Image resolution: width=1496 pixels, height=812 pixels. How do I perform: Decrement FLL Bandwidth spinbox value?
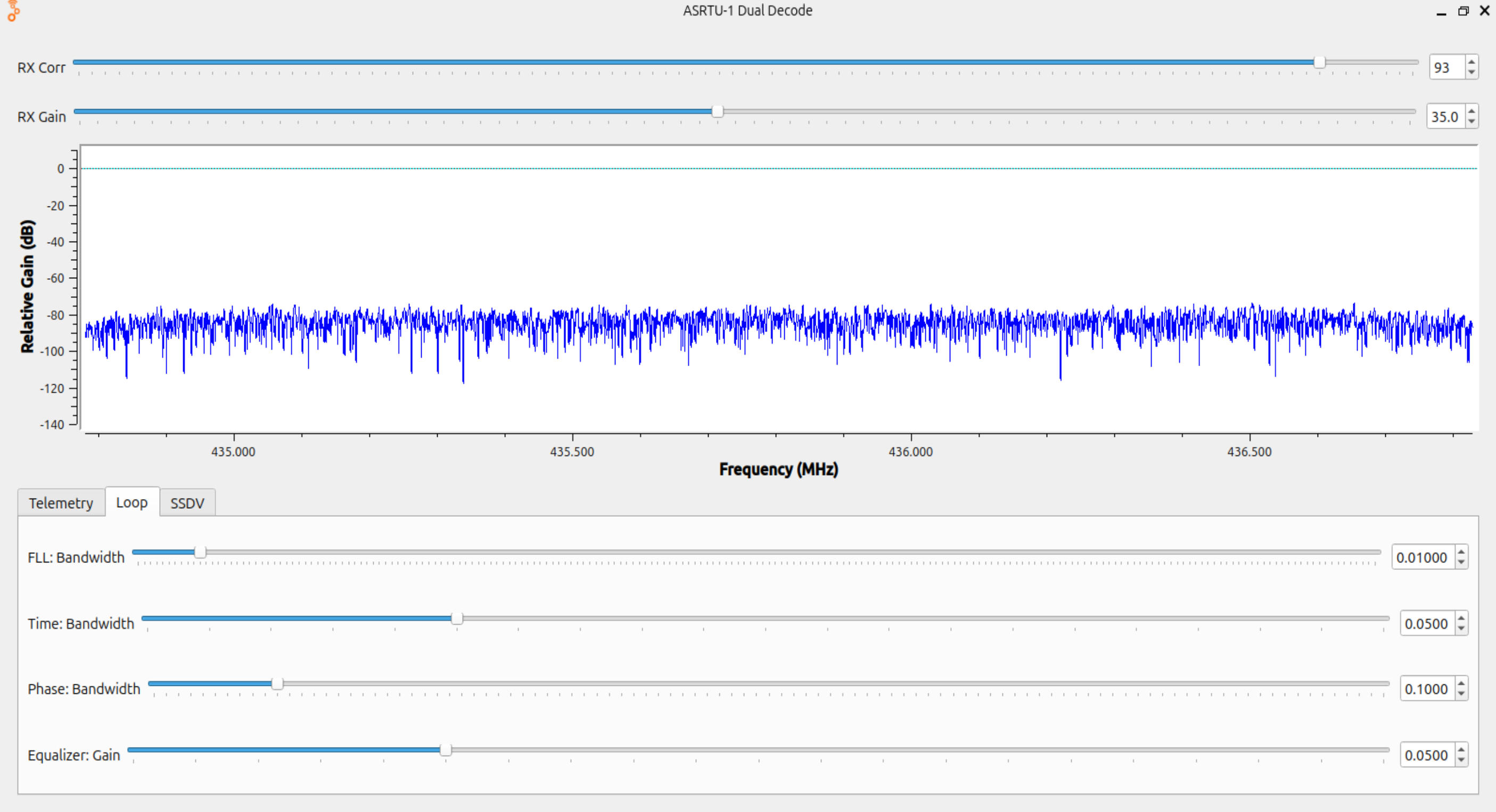pos(1461,562)
